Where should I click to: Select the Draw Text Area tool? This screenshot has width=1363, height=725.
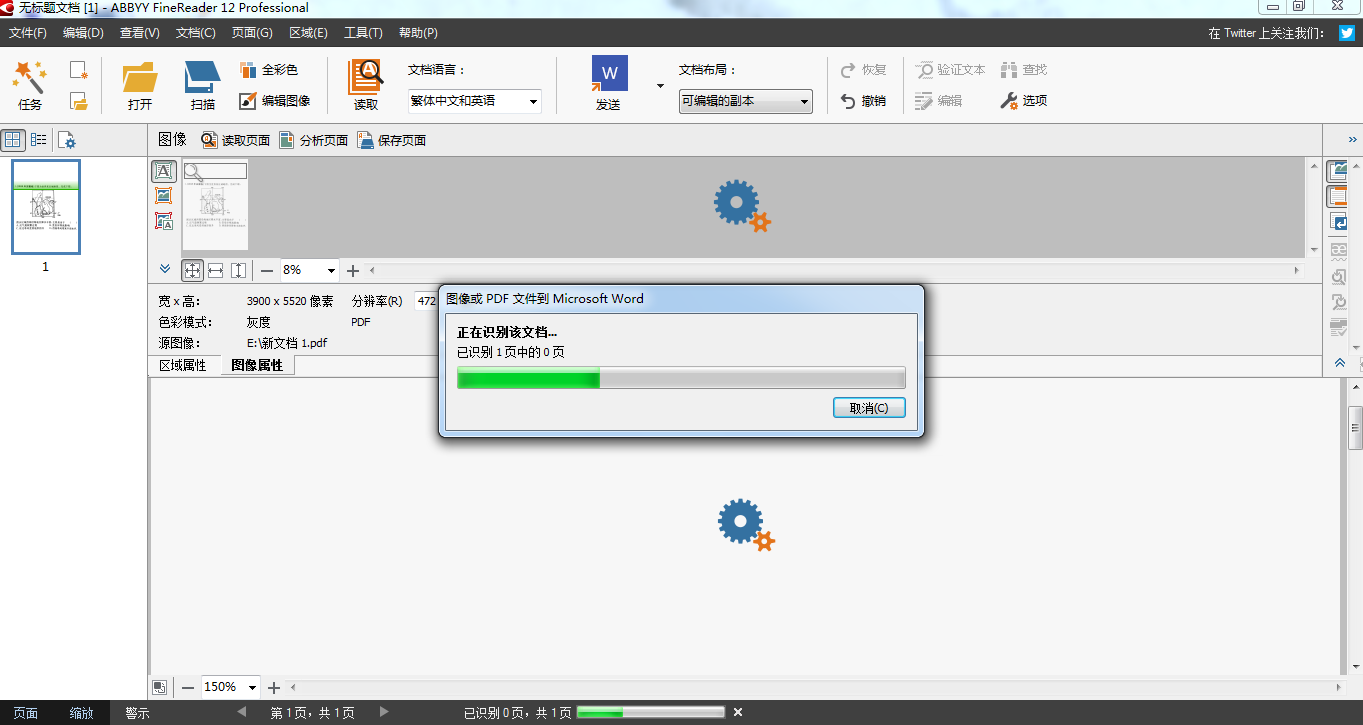(x=164, y=171)
